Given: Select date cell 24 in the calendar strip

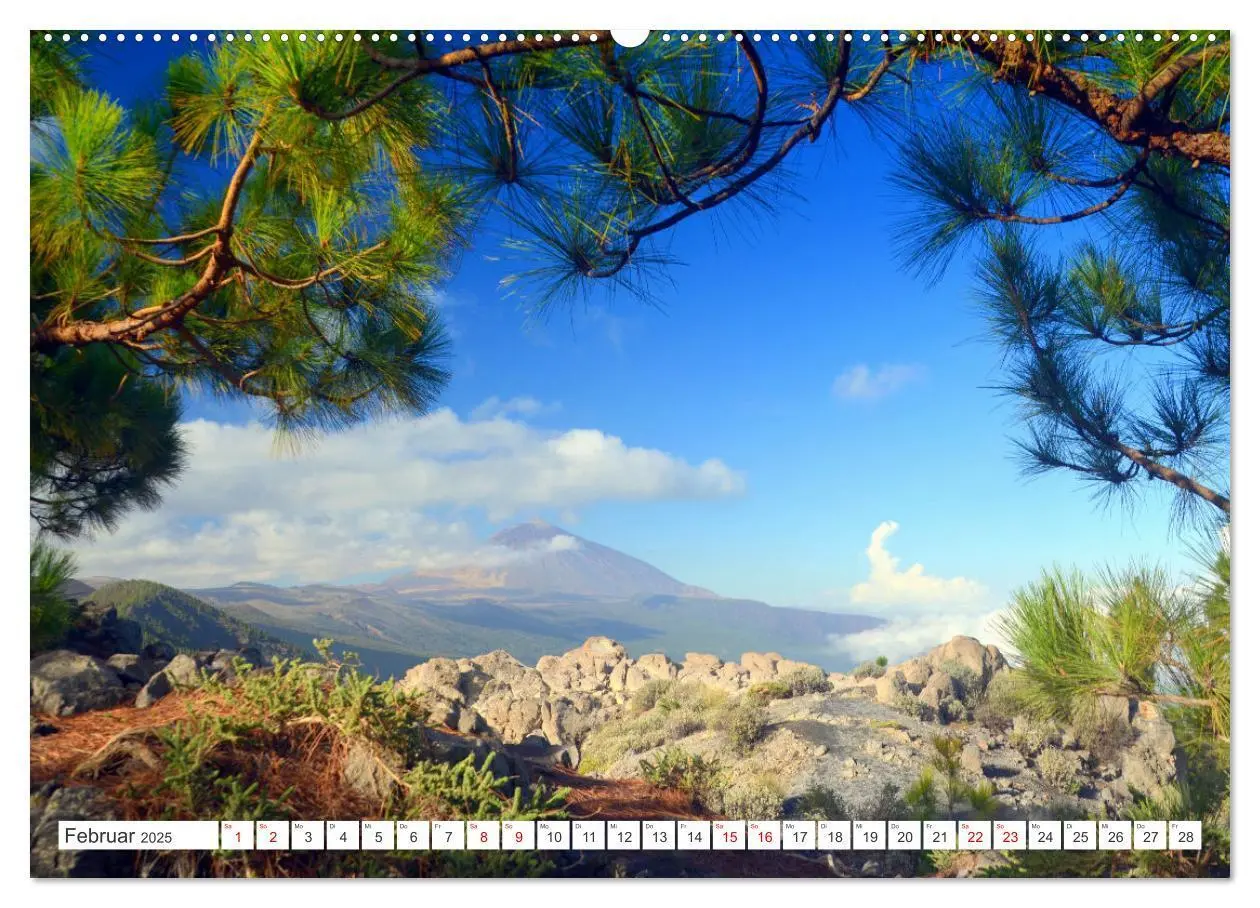Looking at the screenshot, I should [1044, 836].
